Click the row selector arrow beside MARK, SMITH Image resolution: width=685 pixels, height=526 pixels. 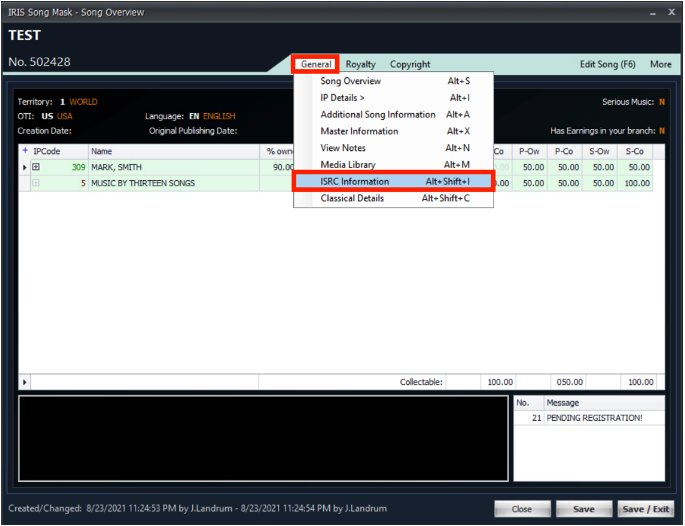click(x=25, y=167)
